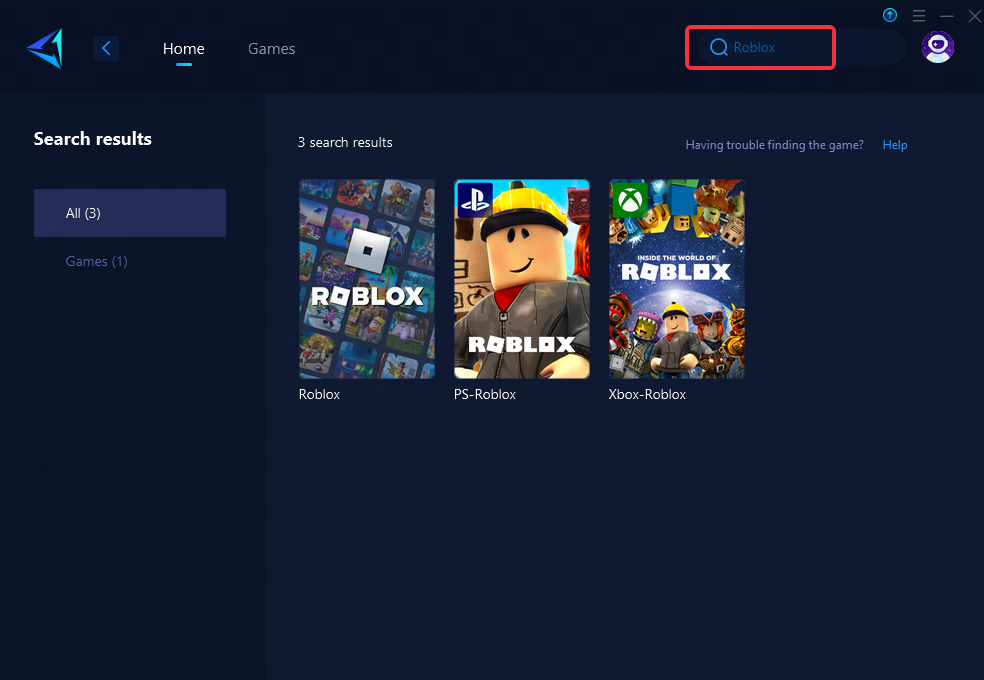This screenshot has height=680, width=984.
Task: Open the hamburger menu icon
Action: pos(918,16)
